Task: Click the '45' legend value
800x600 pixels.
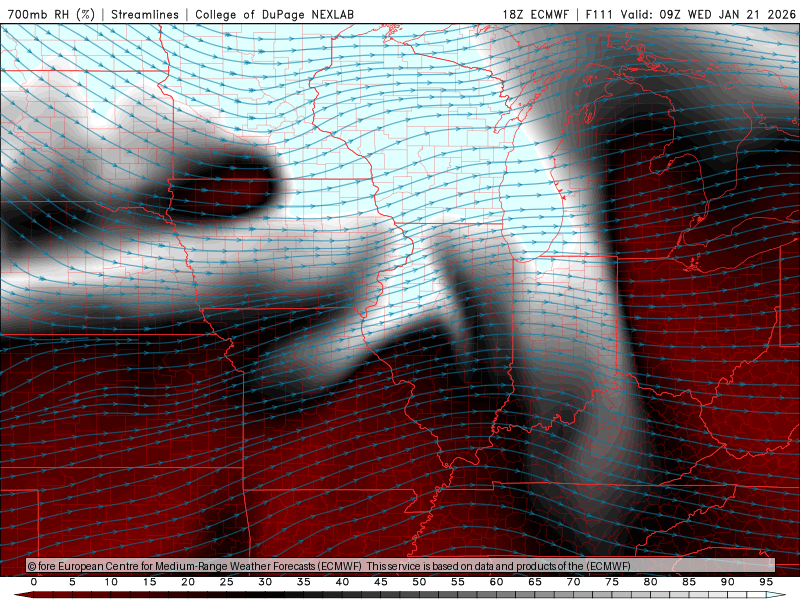Action: pyautogui.click(x=381, y=582)
